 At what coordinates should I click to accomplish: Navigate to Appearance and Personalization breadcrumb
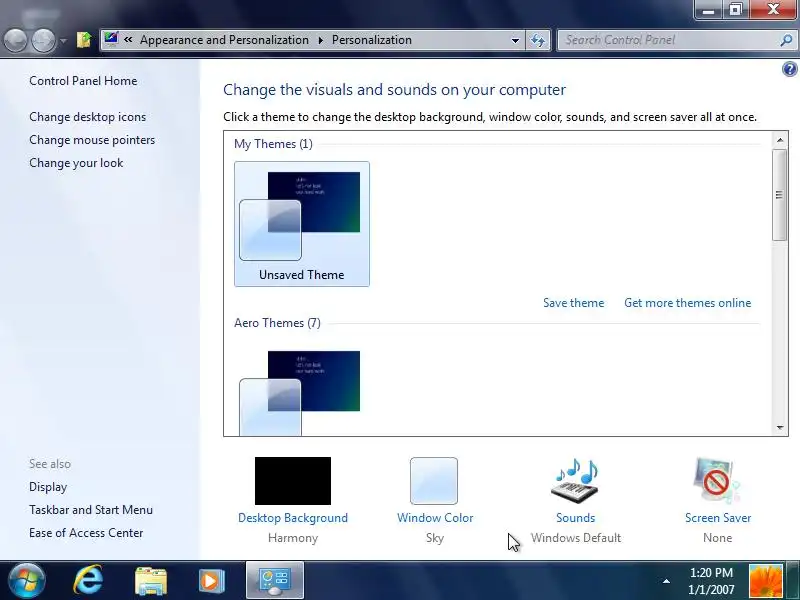pos(224,40)
